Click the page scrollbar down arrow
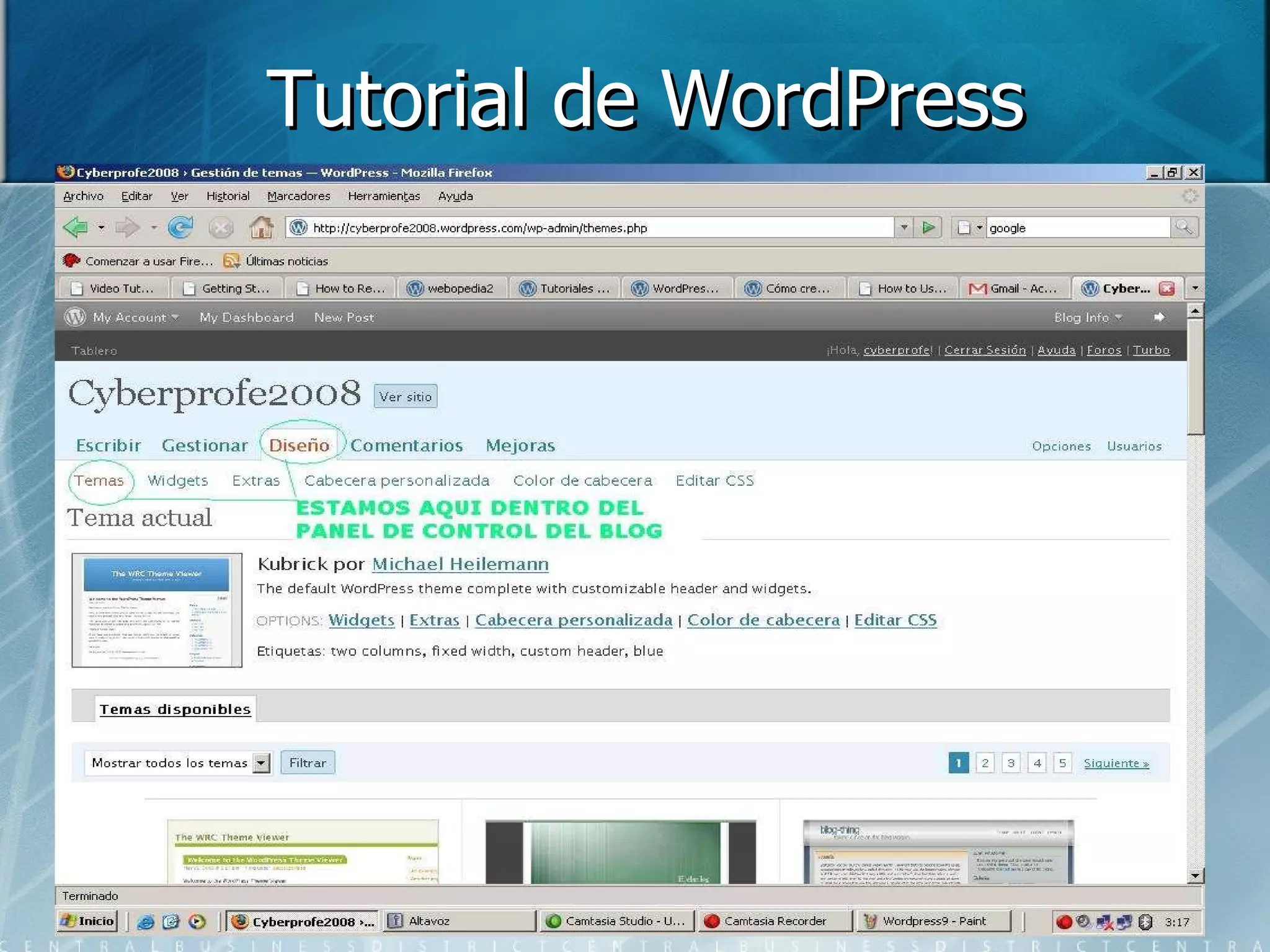Image resolution: width=1270 pixels, height=952 pixels. [x=1195, y=876]
